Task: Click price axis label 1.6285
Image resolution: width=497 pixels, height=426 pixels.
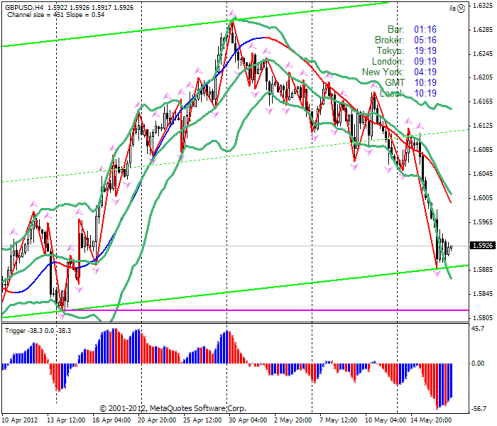Action: (483, 30)
